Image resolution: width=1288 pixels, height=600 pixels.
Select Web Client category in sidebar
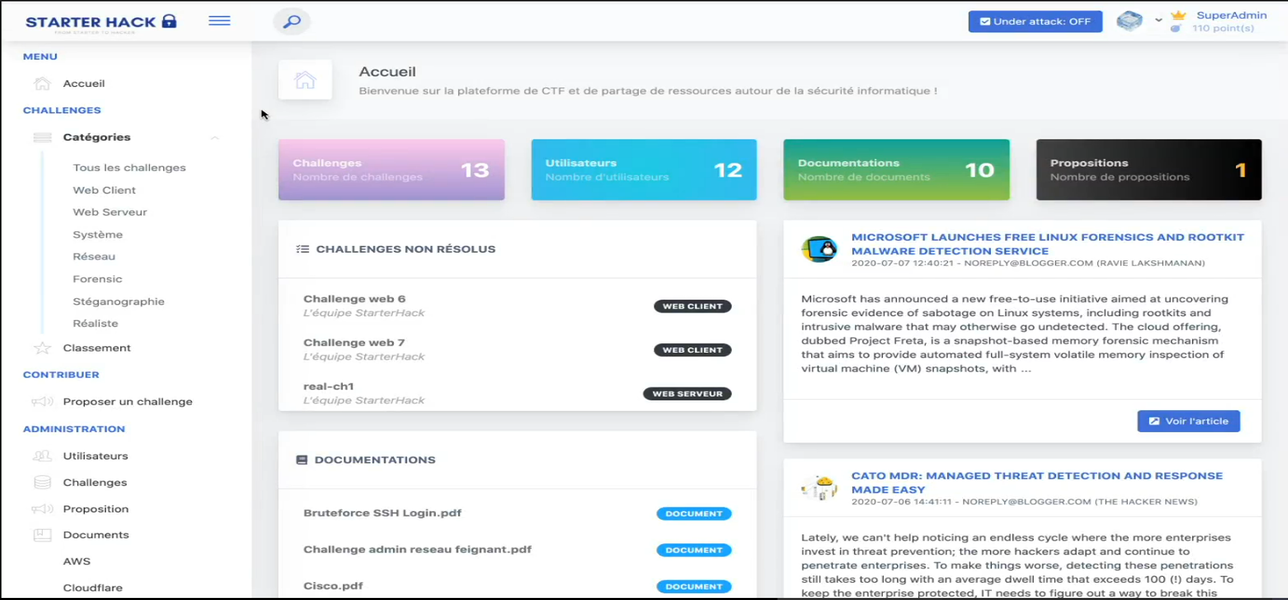(104, 190)
